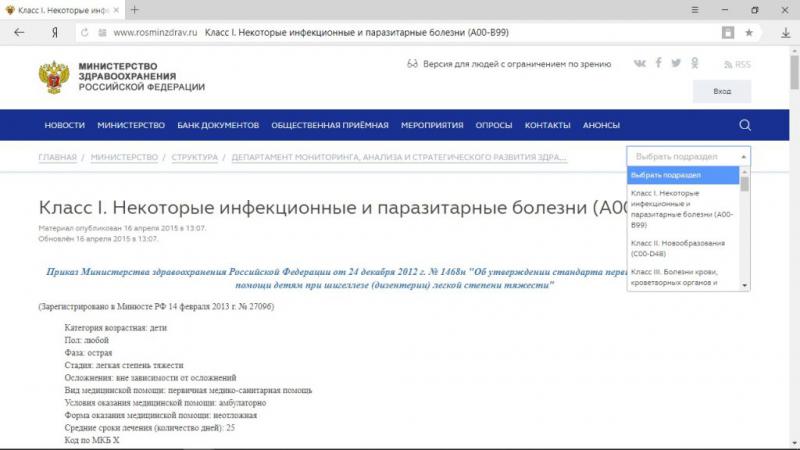Go back with the browser arrow
800x450 pixels.
18,32
